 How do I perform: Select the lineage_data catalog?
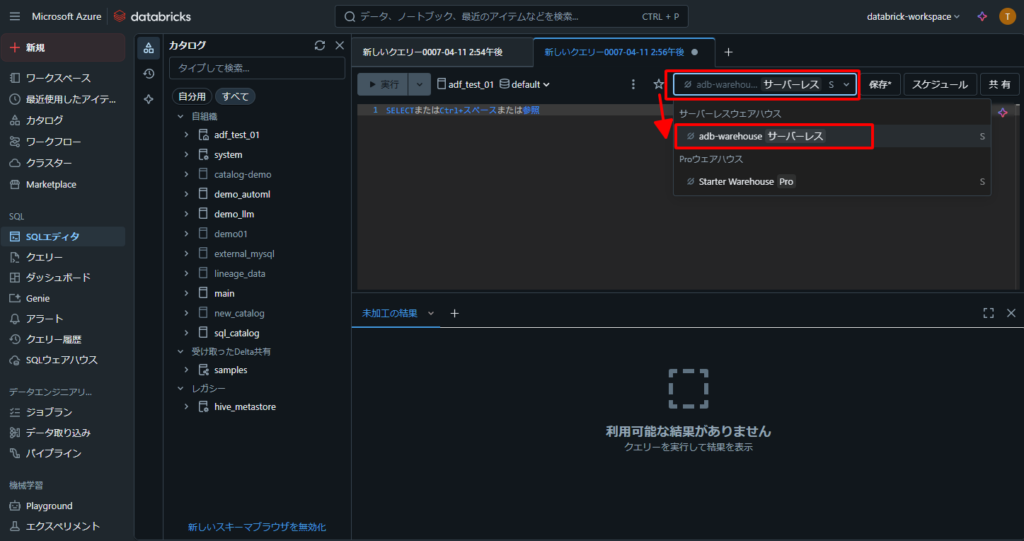tap(240, 274)
